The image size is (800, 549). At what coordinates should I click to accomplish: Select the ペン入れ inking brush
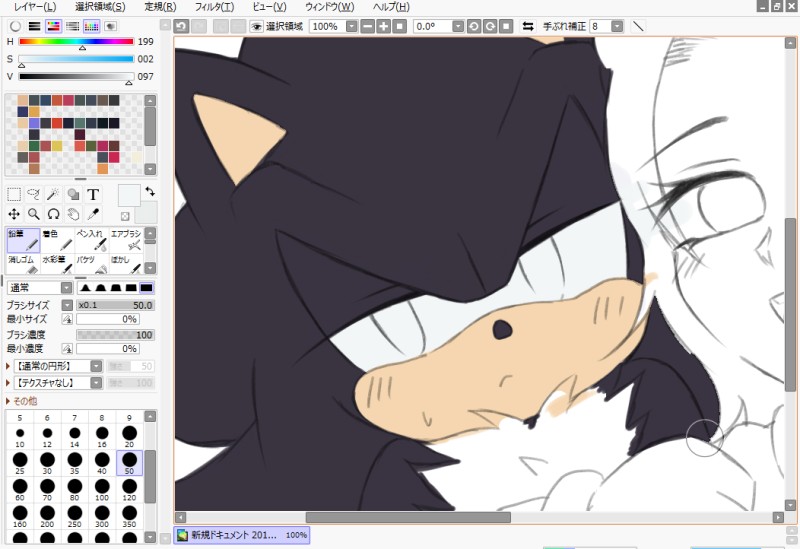pyautogui.click(x=92, y=240)
